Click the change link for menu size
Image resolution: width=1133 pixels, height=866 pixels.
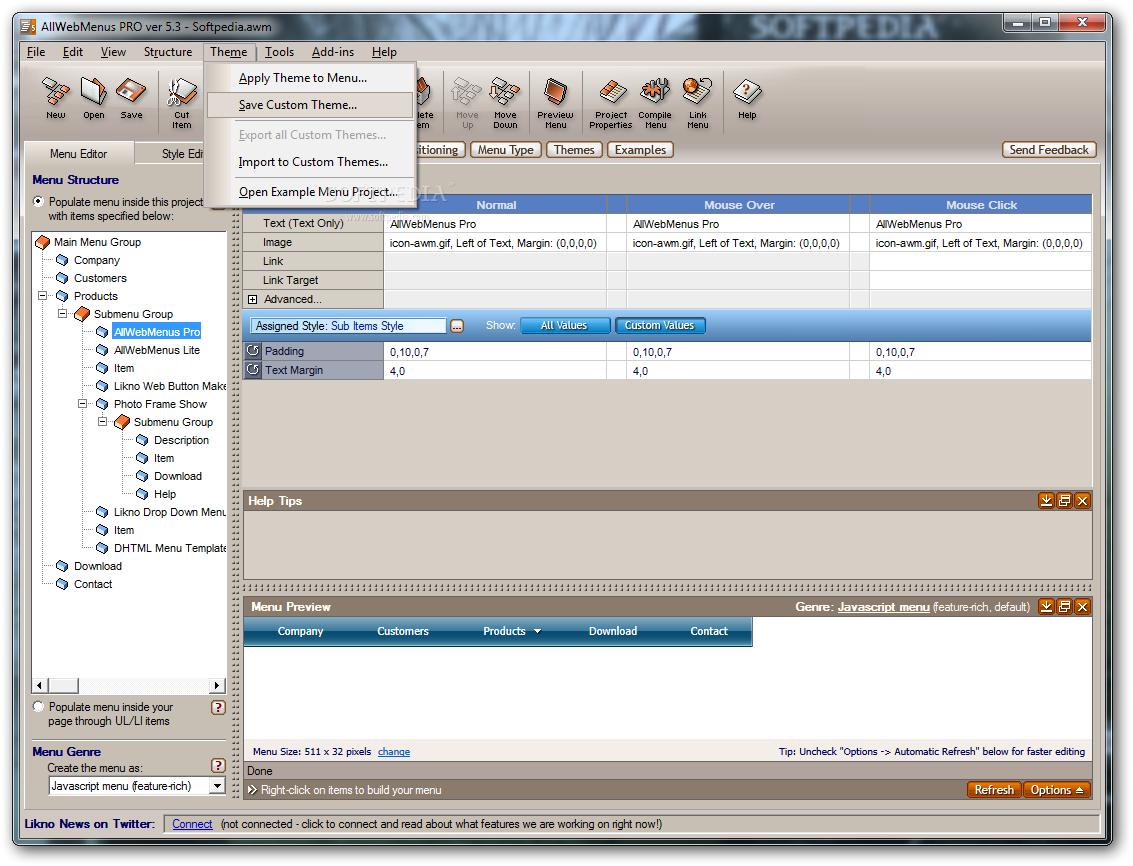394,752
